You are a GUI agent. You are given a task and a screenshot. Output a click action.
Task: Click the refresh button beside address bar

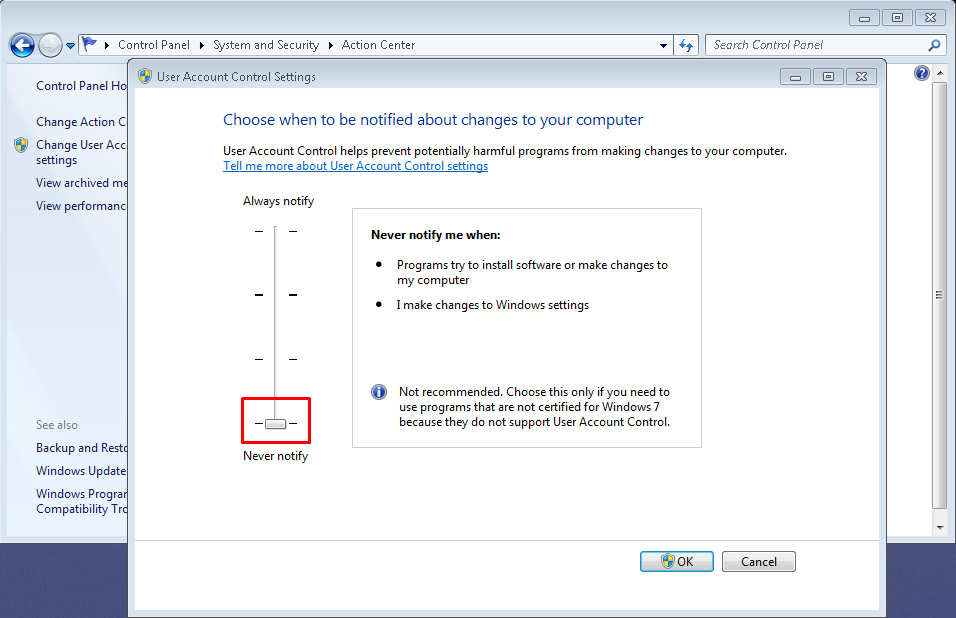pyautogui.click(x=686, y=45)
